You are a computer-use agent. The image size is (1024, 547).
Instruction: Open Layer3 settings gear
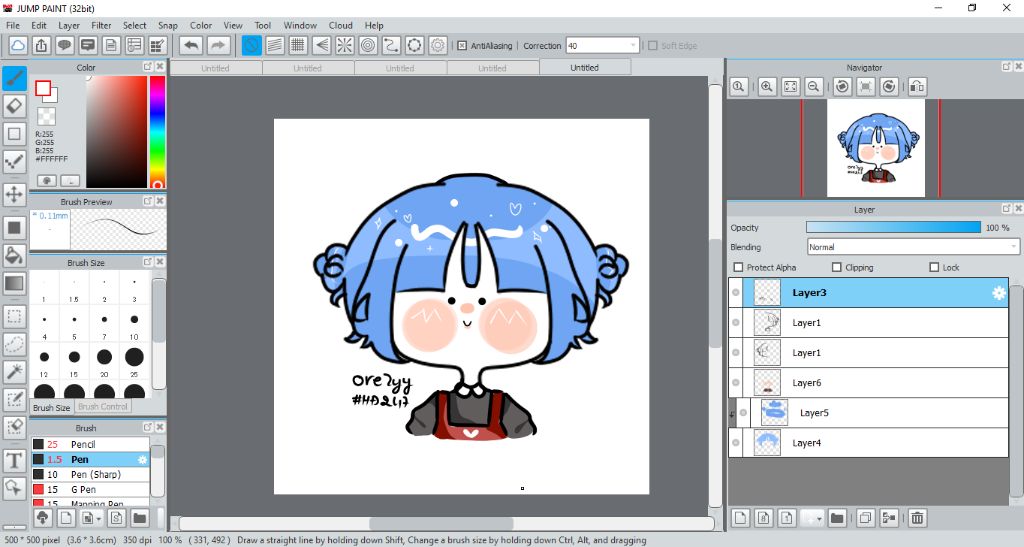point(999,293)
